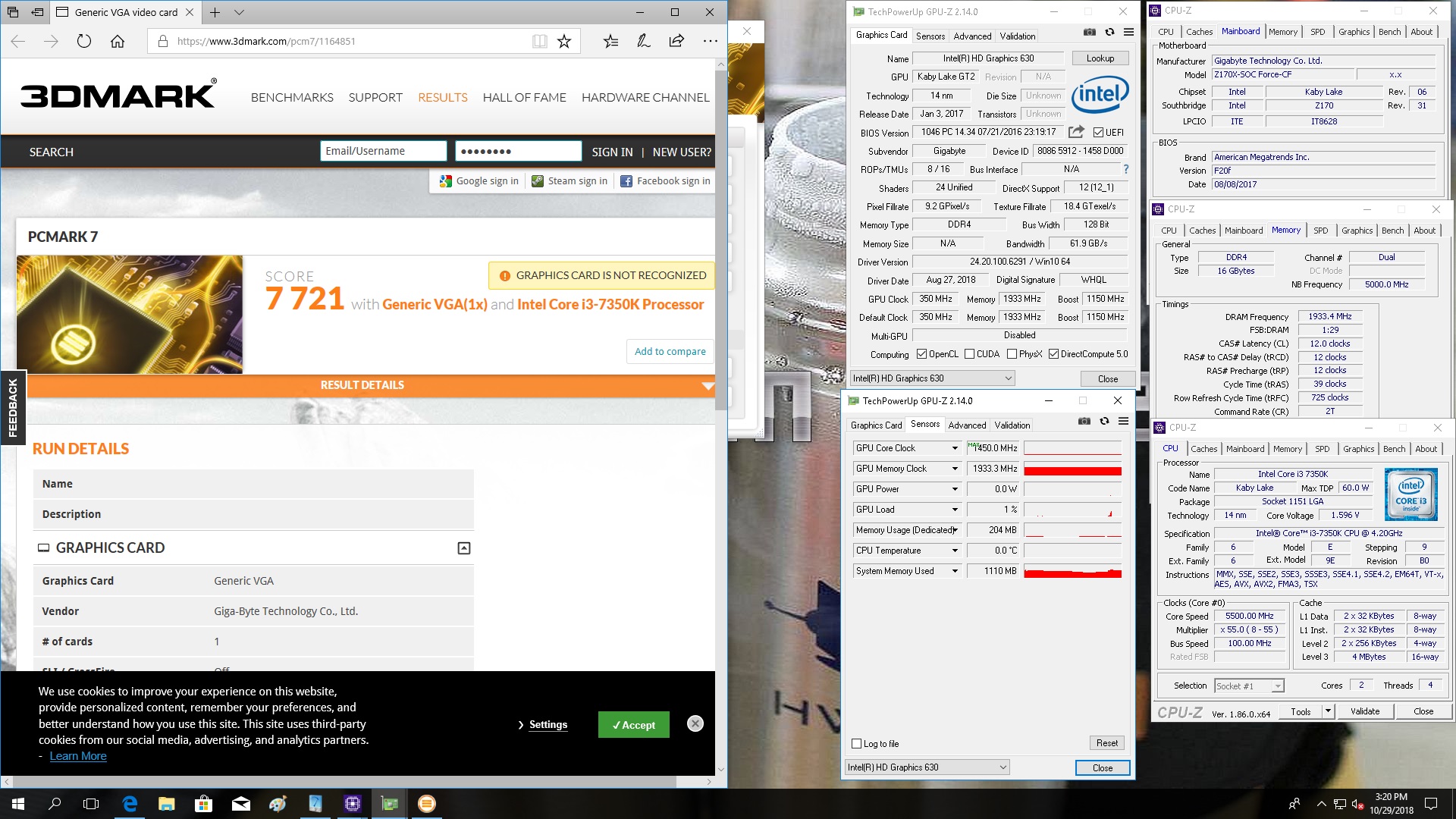Expand the RESULT DETAILS orange bar
Image resolution: width=1456 pixels, height=819 pixels.
tap(371, 385)
